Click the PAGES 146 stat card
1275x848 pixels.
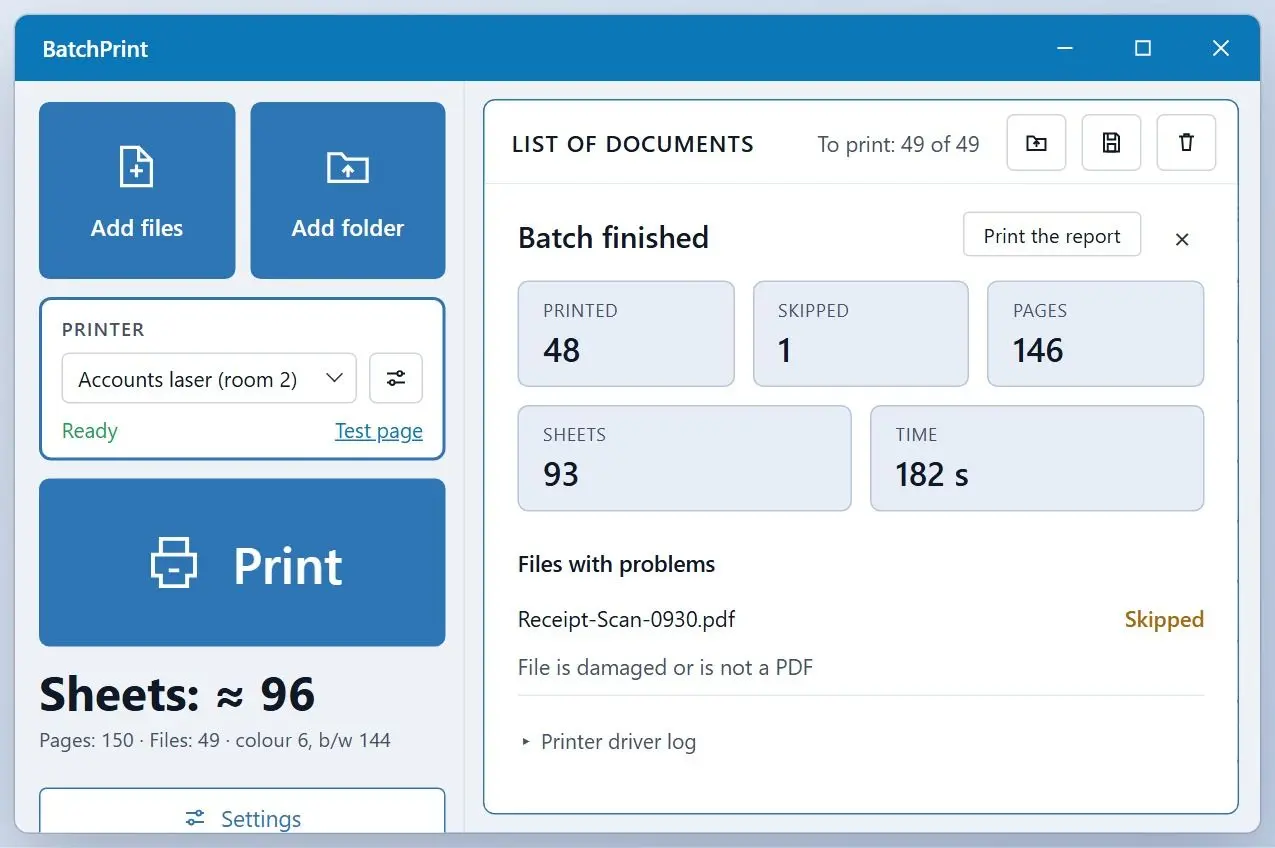pos(1096,333)
